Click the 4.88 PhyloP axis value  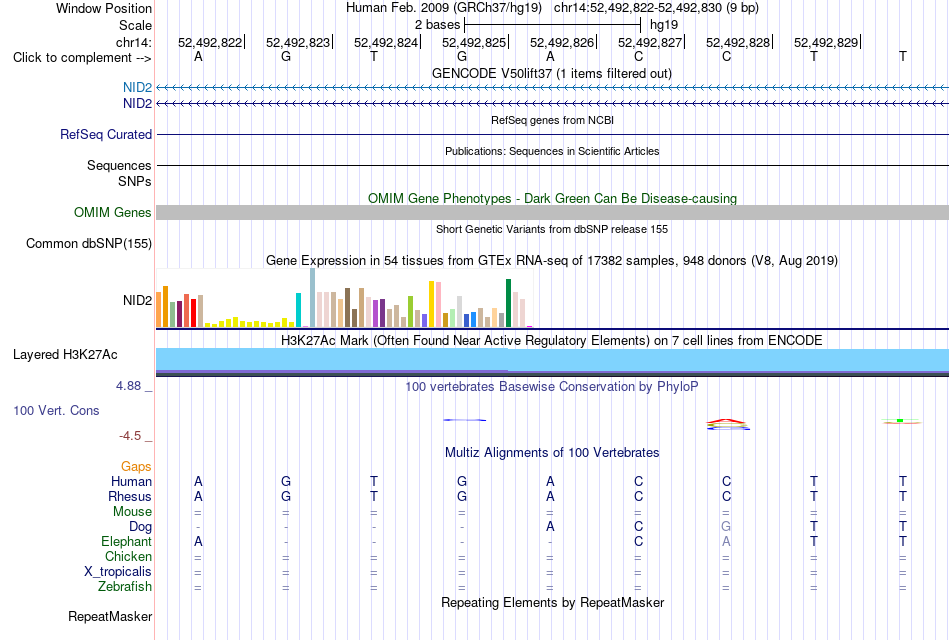point(128,386)
